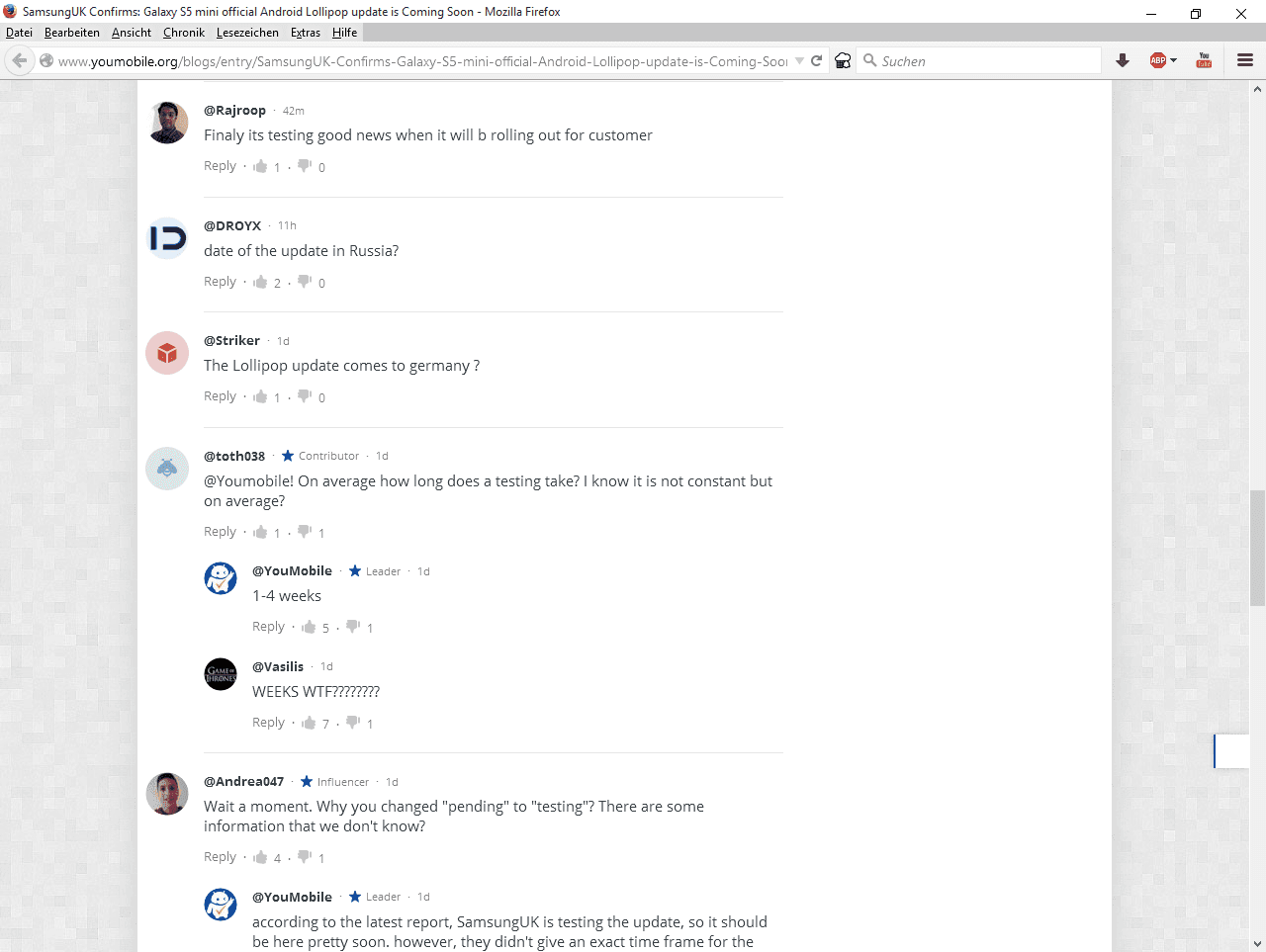The image size is (1266, 952).
Task: Click the vertical scrollbar thumb
Action: click(1257, 545)
